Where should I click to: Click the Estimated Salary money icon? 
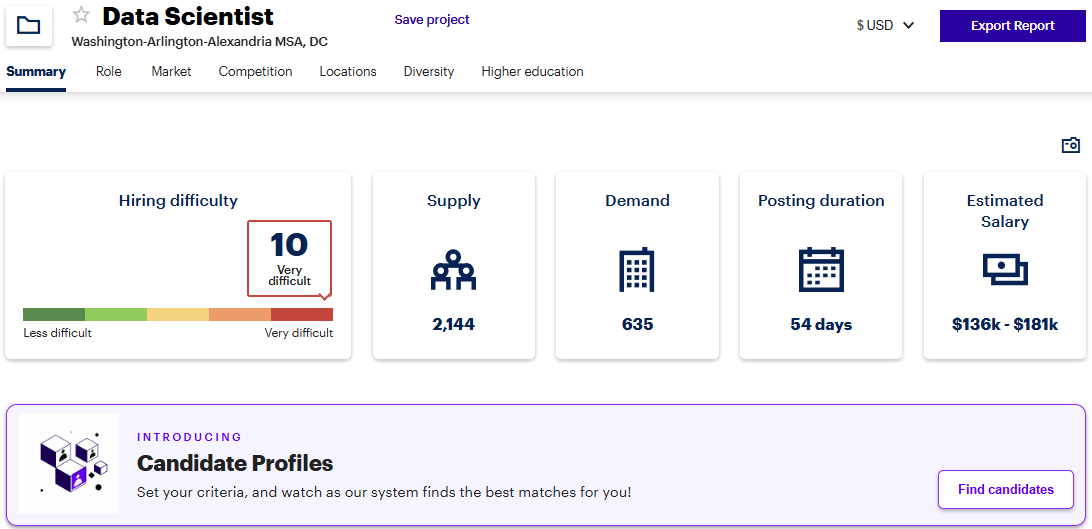[1004, 268]
